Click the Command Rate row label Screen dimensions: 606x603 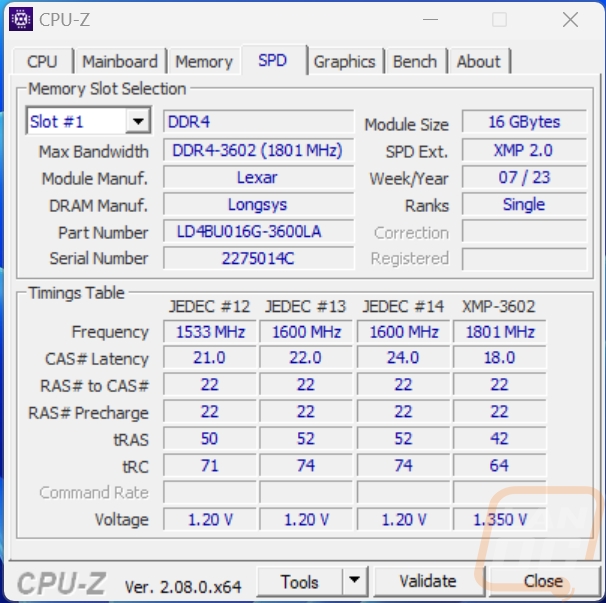(94, 492)
